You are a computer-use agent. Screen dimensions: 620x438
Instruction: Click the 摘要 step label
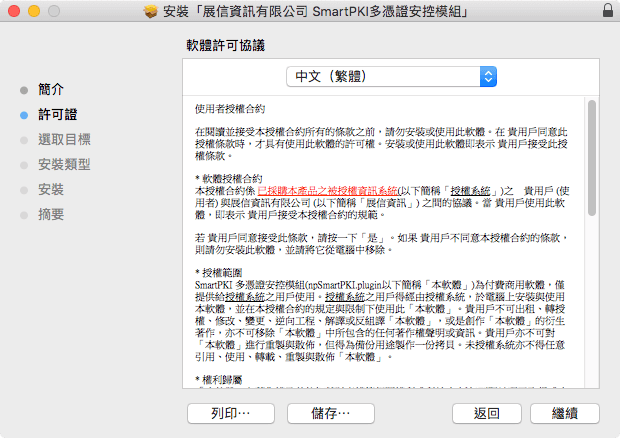tap(51, 214)
